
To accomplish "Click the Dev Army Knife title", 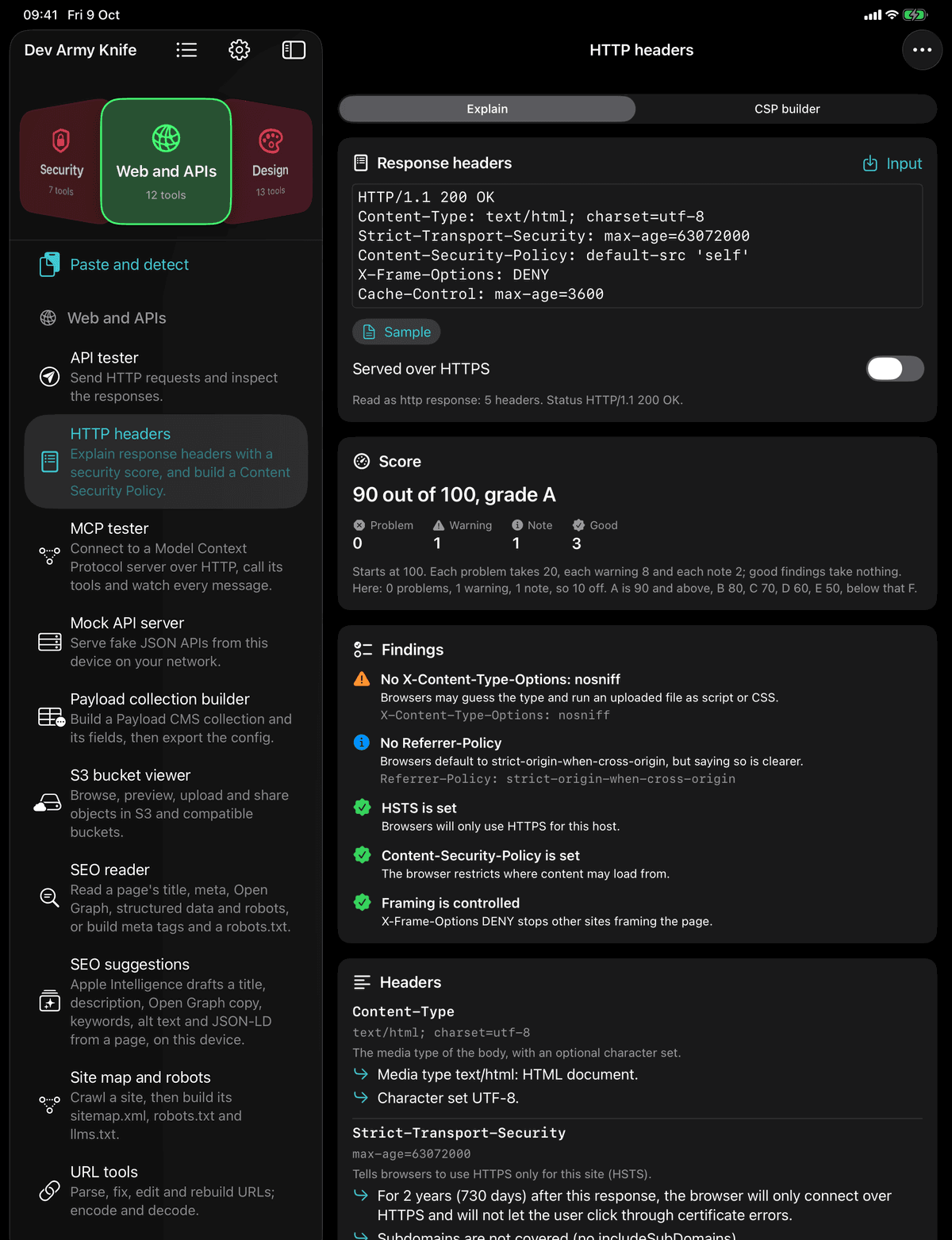I will click(x=80, y=50).
